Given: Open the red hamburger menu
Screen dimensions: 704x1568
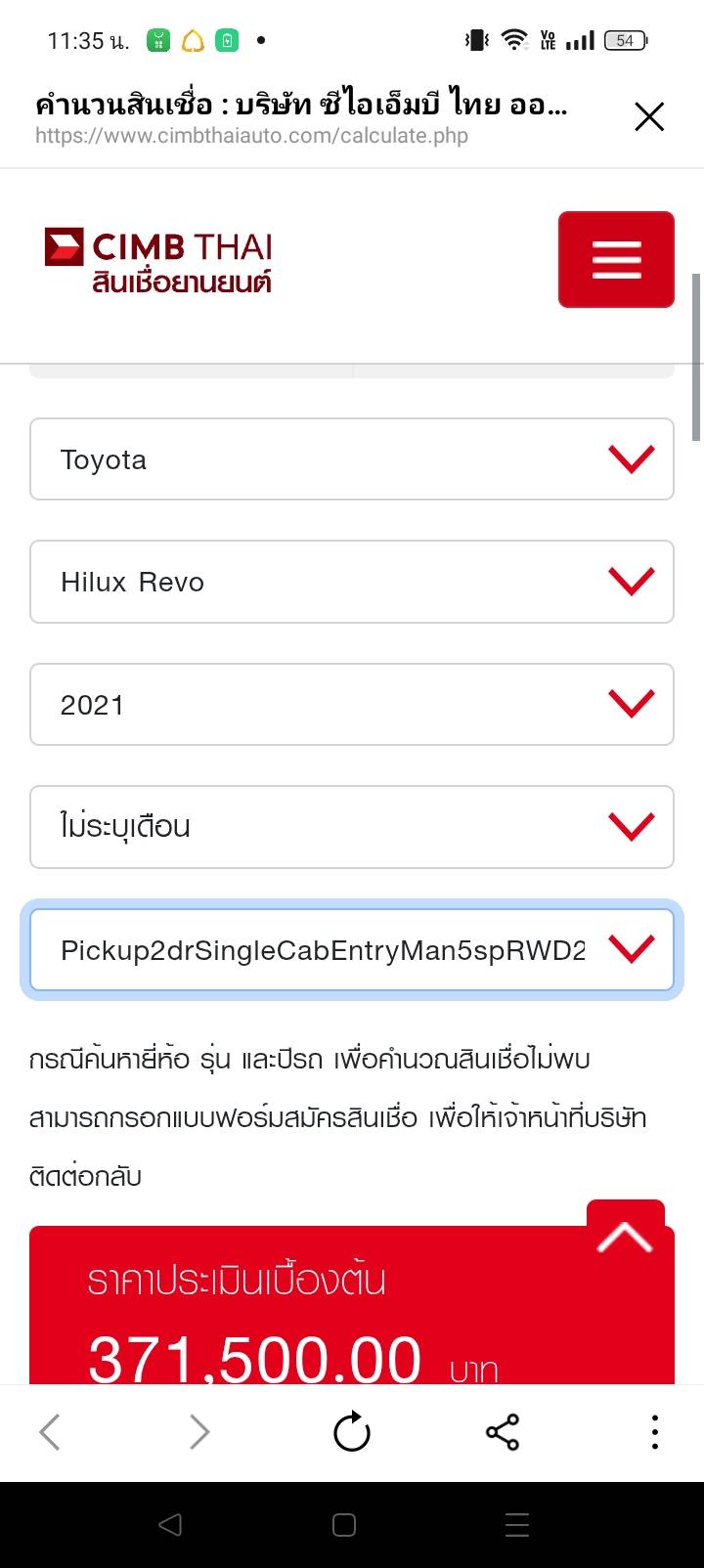Looking at the screenshot, I should pos(616,260).
